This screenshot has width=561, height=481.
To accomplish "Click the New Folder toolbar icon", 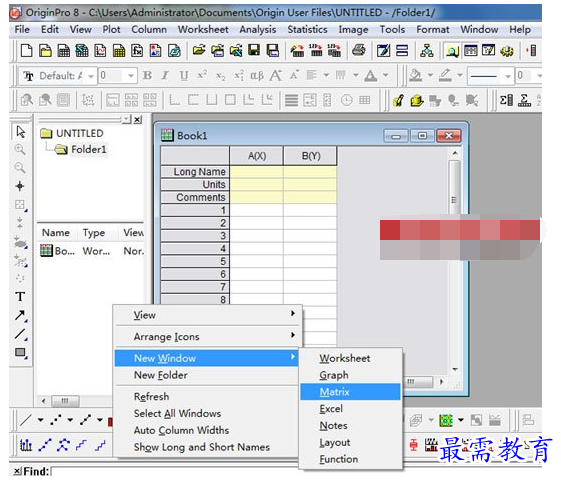I will (45, 51).
